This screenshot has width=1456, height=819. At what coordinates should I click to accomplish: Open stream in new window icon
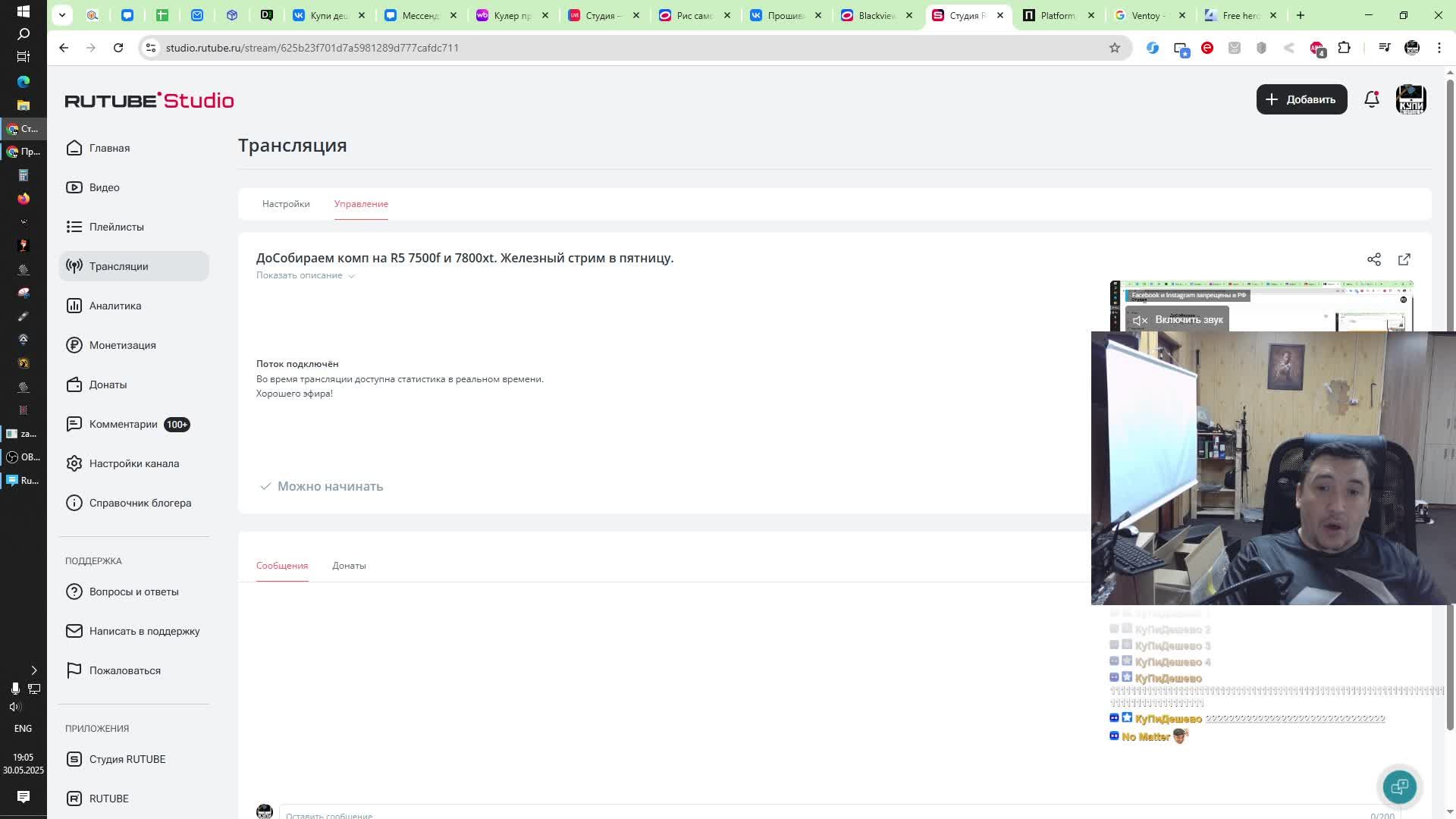point(1404,259)
